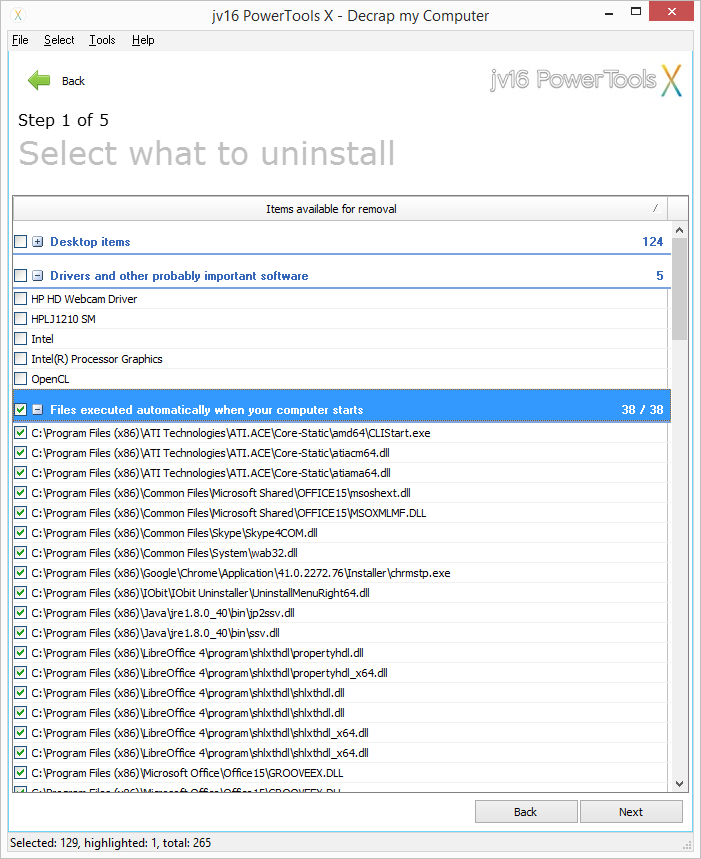701x859 pixels.
Task: Toggle the Desktop items group checkbox
Action: point(21,242)
